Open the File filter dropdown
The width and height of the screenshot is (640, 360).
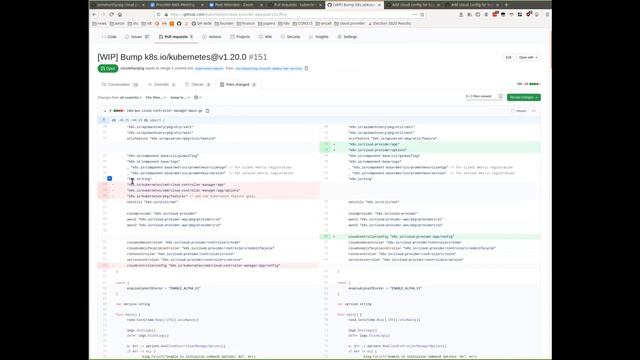[156, 98]
